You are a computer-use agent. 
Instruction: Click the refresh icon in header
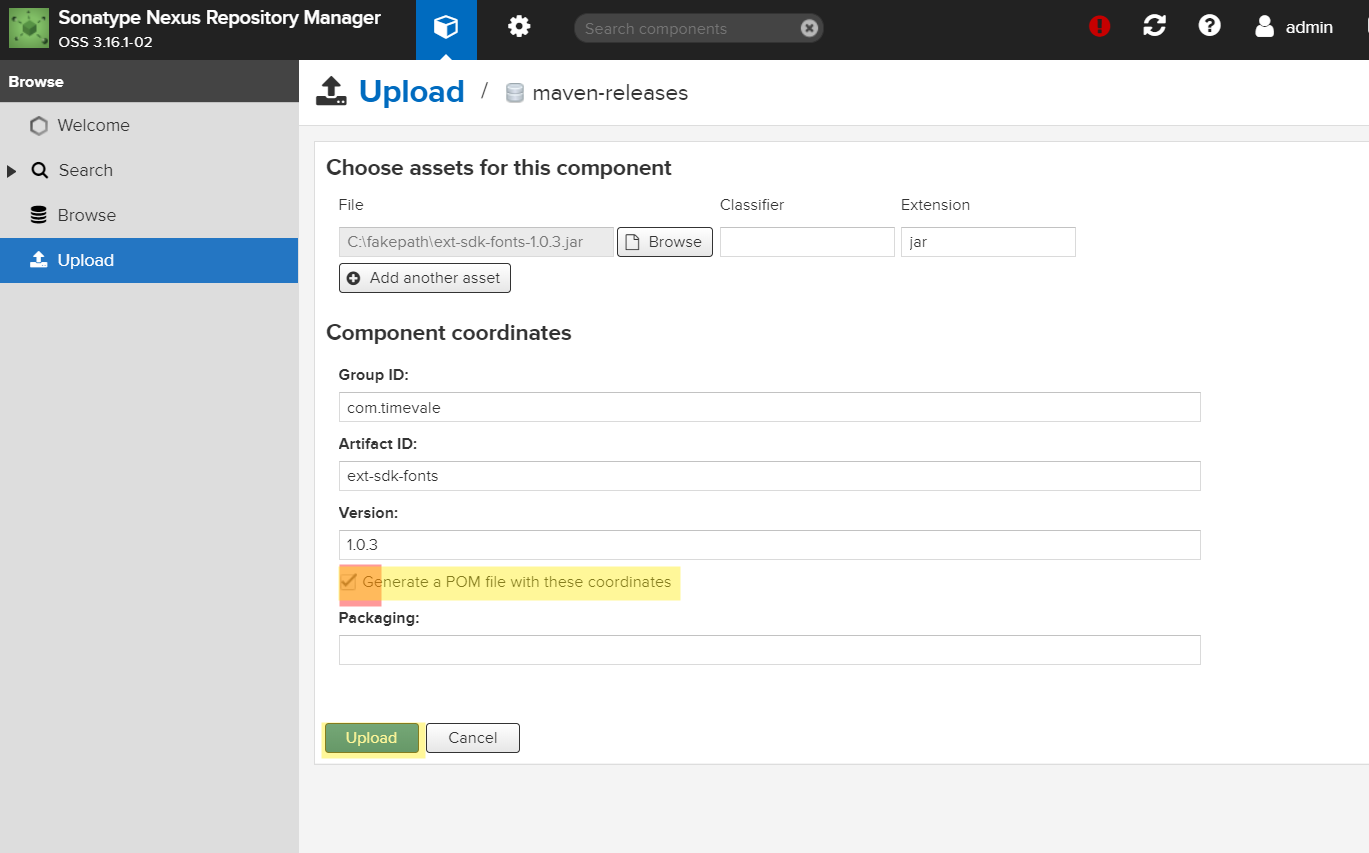(x=1154, y=27)
